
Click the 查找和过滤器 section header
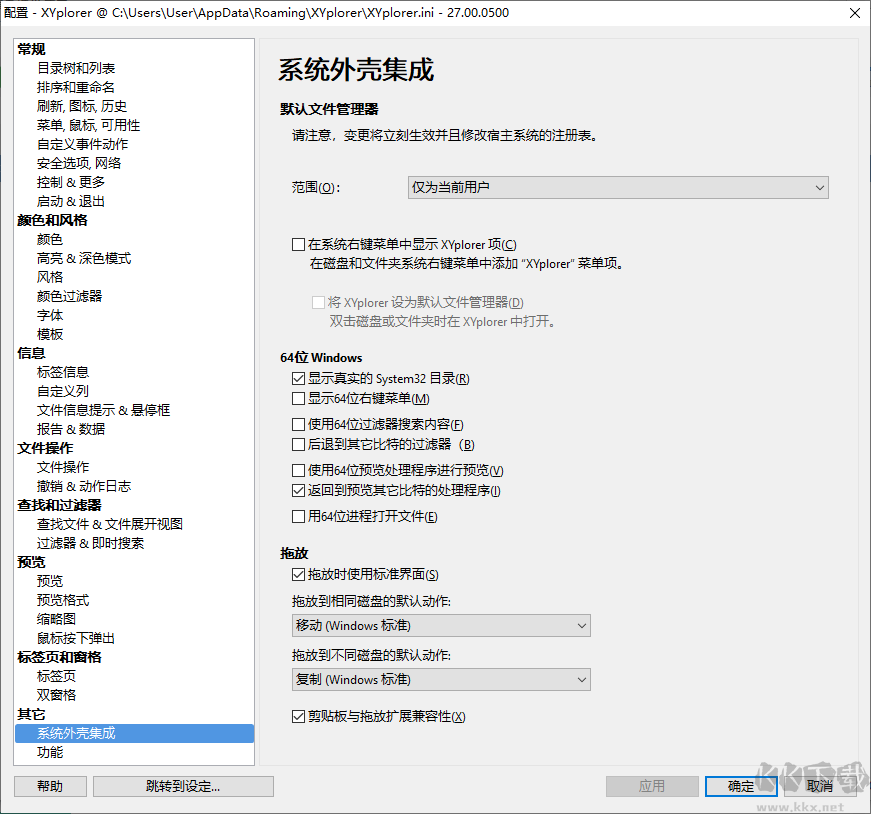point(59,505)
